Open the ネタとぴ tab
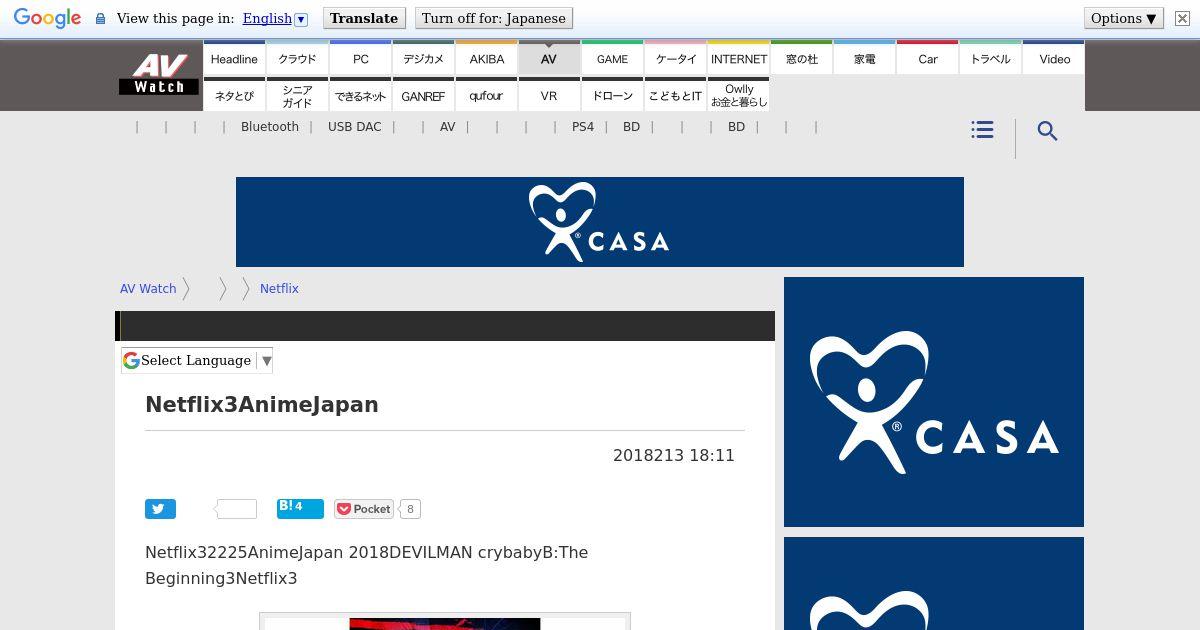The width and height of the screenshot is (1200, 630). pyautogui.click(x=234, y=95)
